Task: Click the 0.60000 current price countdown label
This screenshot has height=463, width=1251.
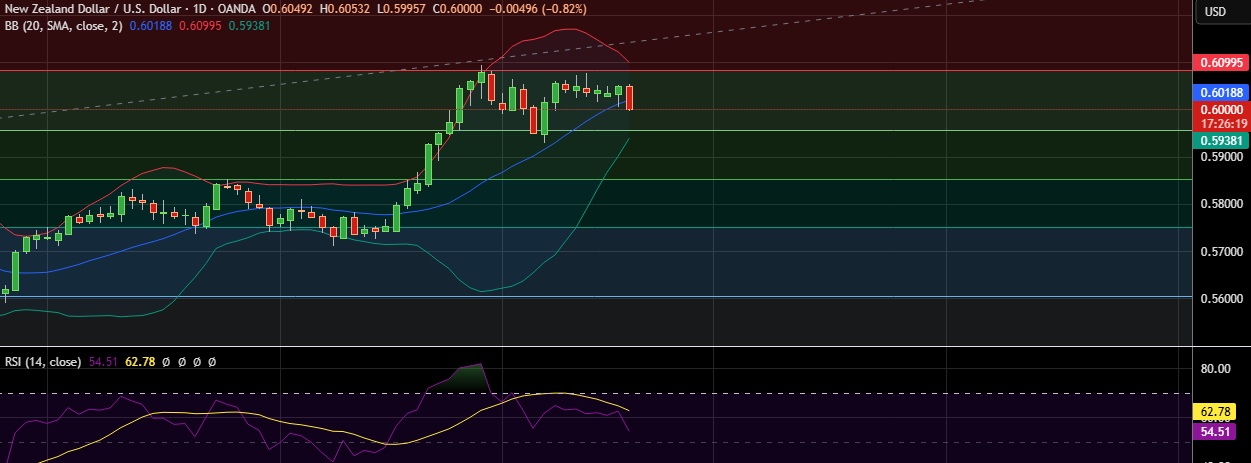Action: tap(1221, 116)
